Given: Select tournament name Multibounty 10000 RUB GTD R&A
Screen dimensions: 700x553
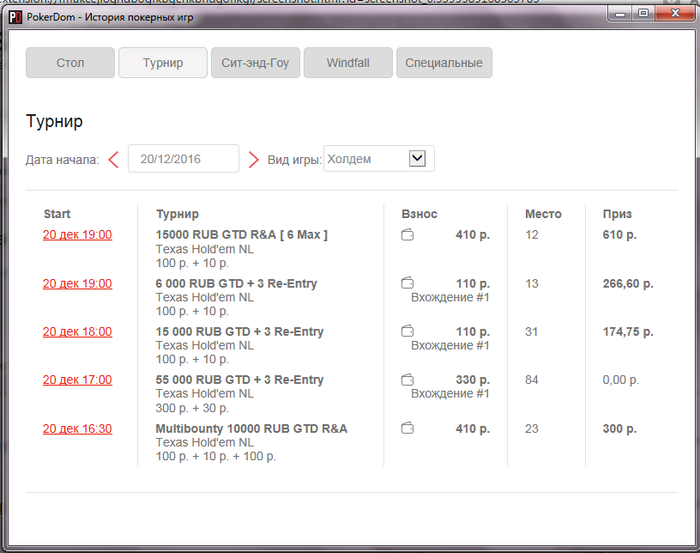Looking at the screenshot, I should 251,428.
